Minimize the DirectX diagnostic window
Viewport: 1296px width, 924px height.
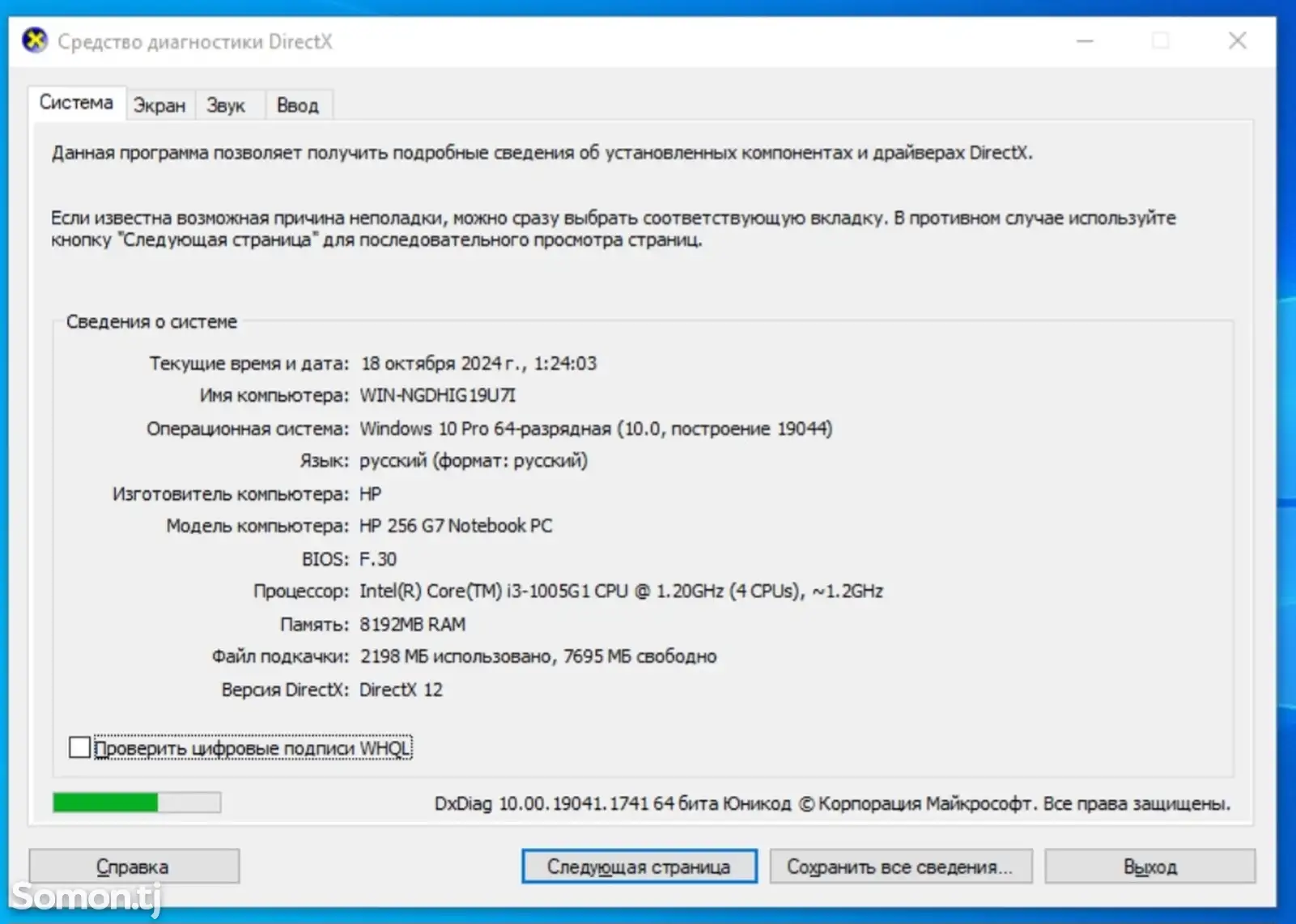click(x=1085, y=40)
